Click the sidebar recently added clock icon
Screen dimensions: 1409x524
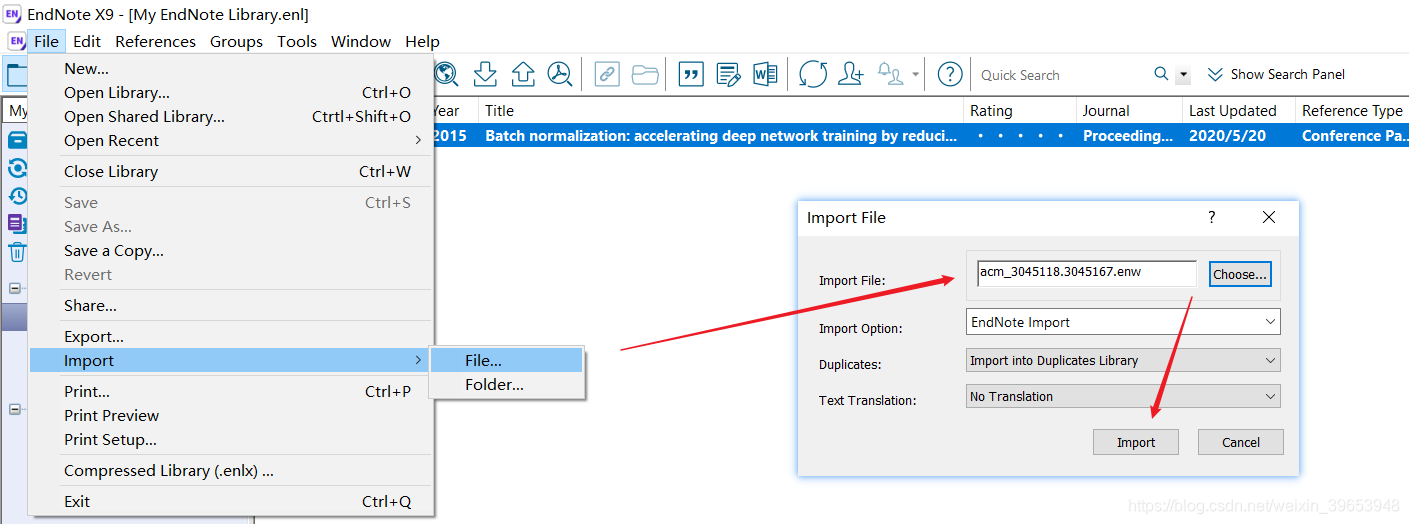coord(17,196)
